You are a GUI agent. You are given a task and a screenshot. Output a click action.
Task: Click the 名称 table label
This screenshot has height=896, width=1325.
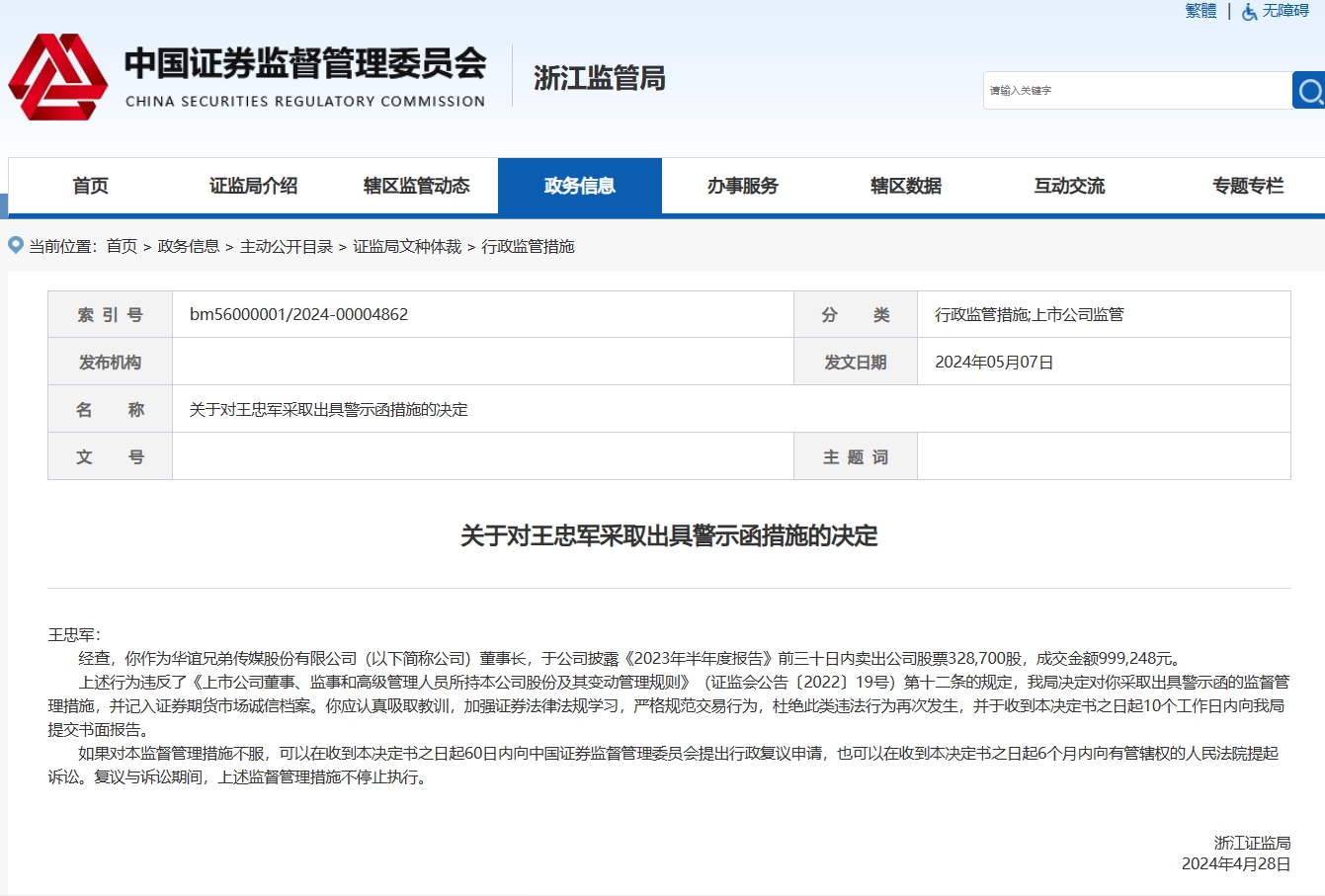click(110, 409)
